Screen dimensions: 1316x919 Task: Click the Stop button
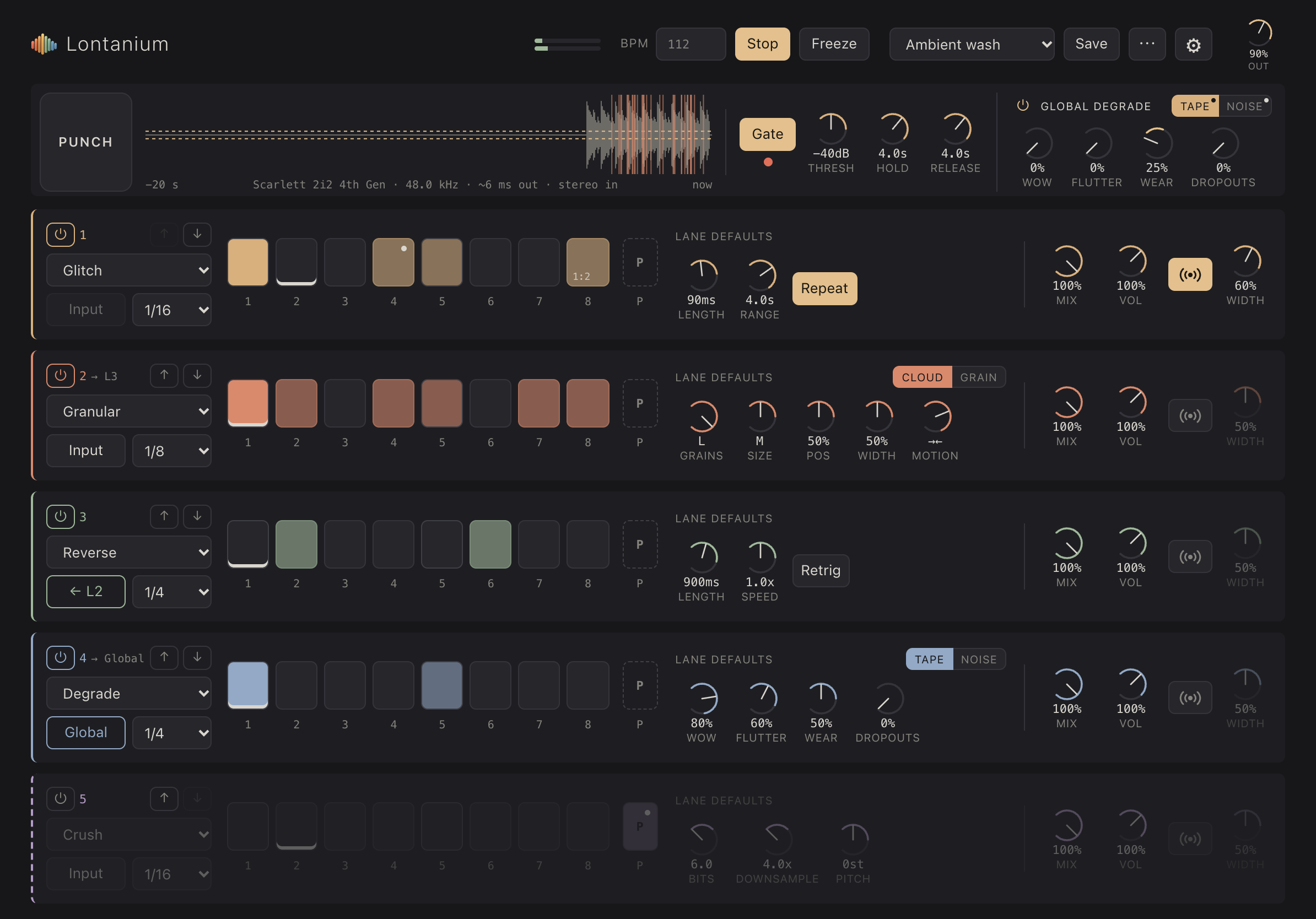coord(762,44)
